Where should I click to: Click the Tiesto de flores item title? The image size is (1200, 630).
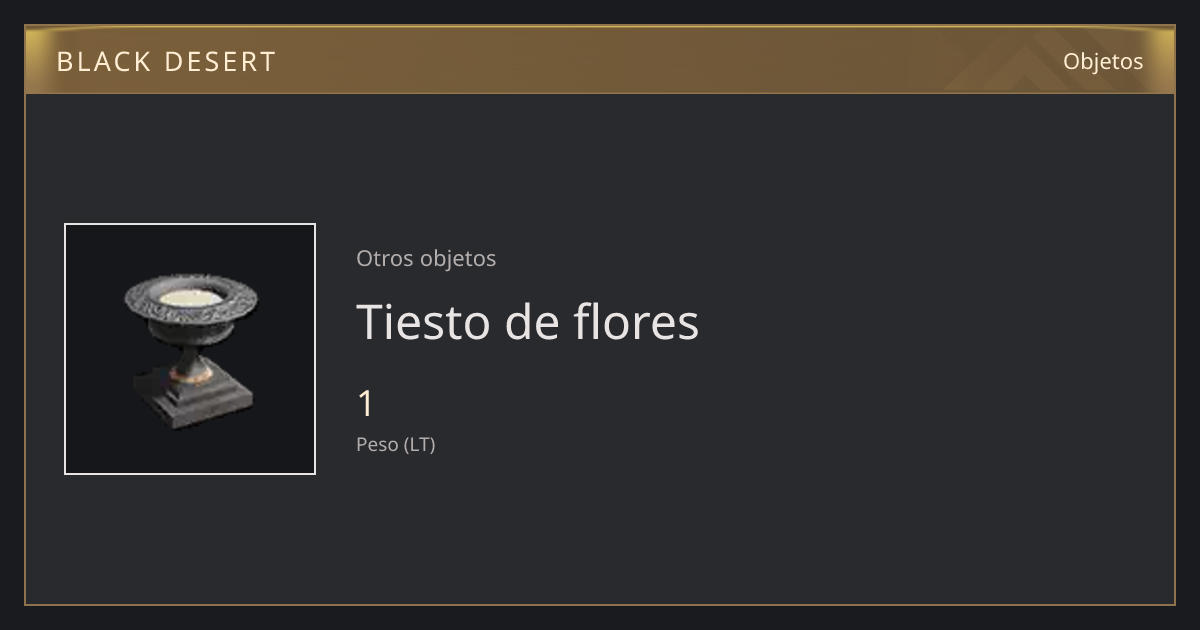tap(528, 322)
